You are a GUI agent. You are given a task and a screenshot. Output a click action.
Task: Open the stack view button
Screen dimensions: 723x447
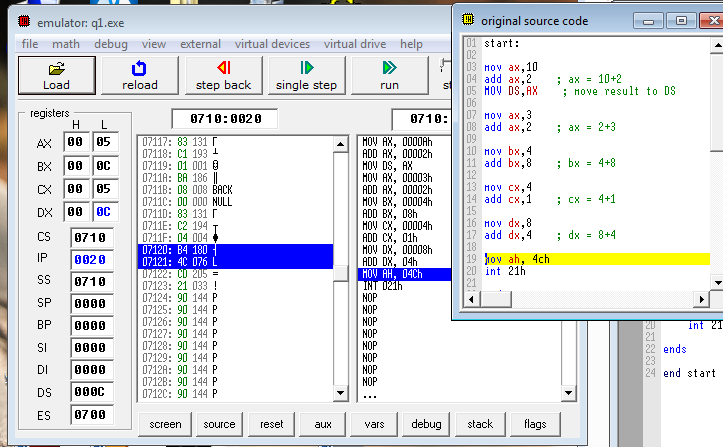point(480,424)
